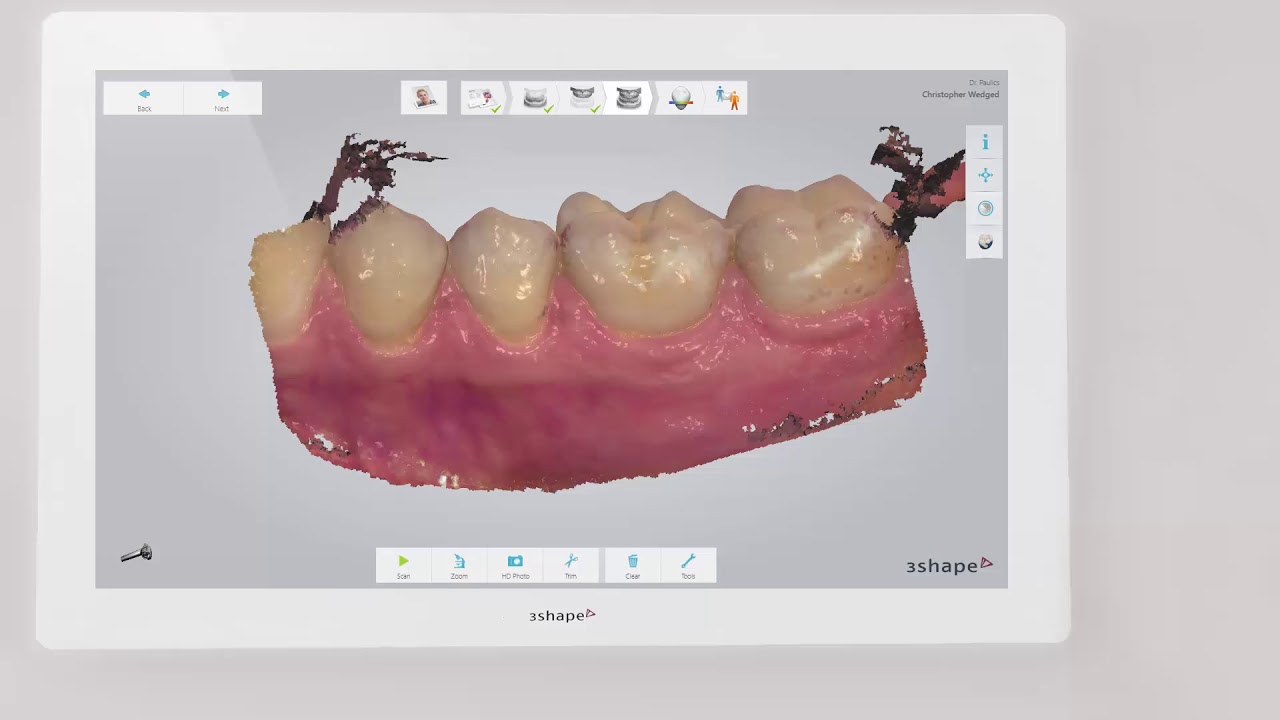Open the send-to-lab workflow step
1280x720 pixels.
pos(727,98)
